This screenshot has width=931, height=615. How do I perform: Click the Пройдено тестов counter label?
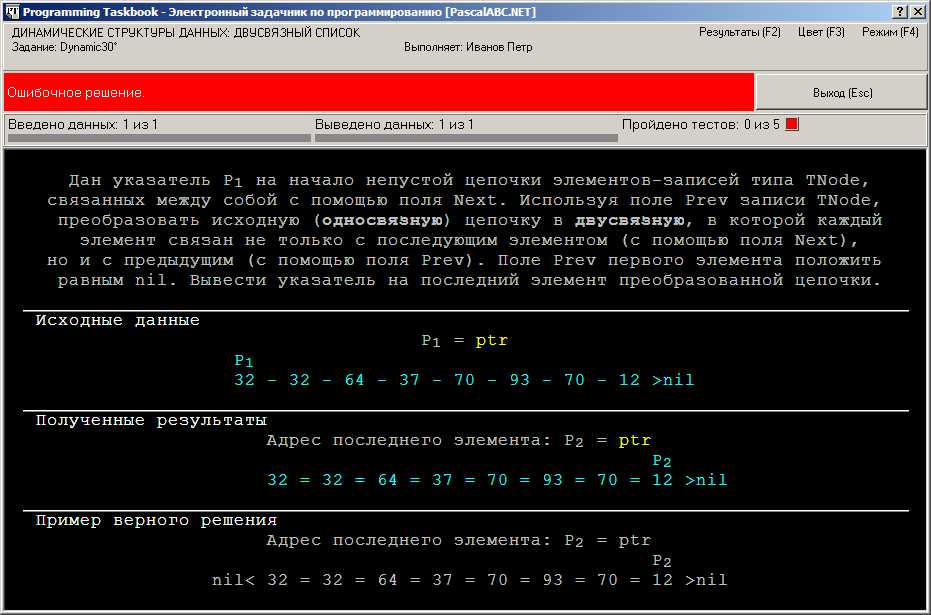click(701, 125)
